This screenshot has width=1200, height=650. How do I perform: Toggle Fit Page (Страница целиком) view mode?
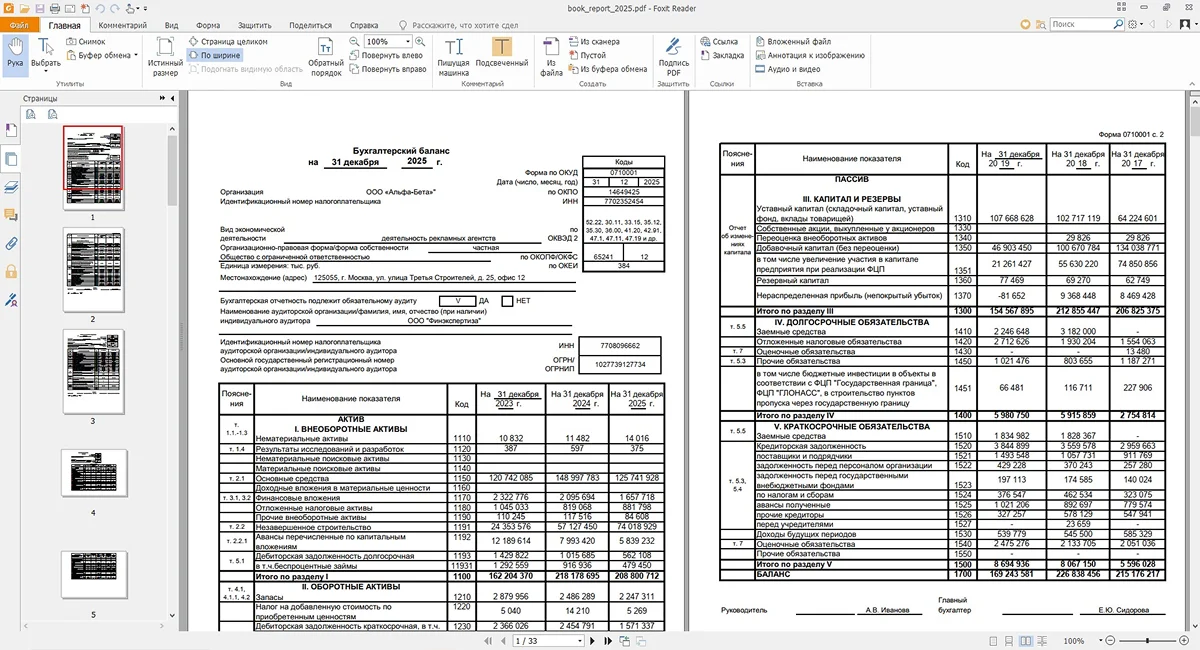point(226,42)
